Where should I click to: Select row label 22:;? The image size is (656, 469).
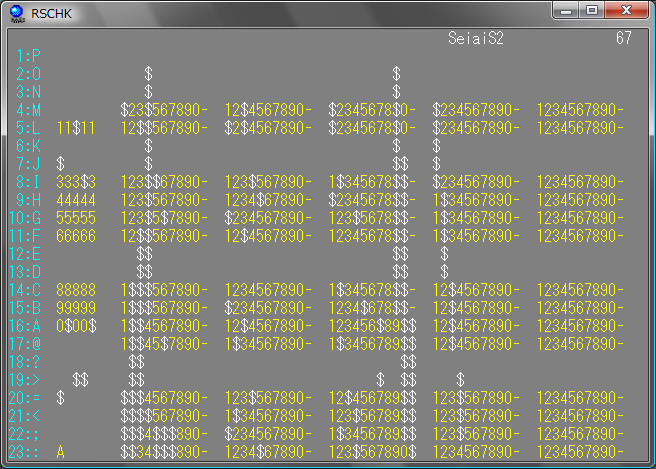coord(25,433)
